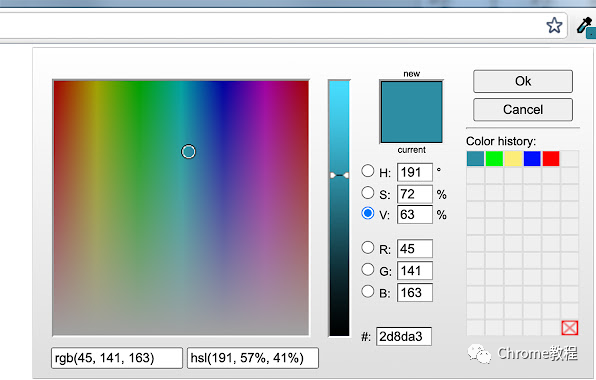This screenshot has width=596, height=380.
Task: Click the H input field showing 191
Action: point(415,172)
